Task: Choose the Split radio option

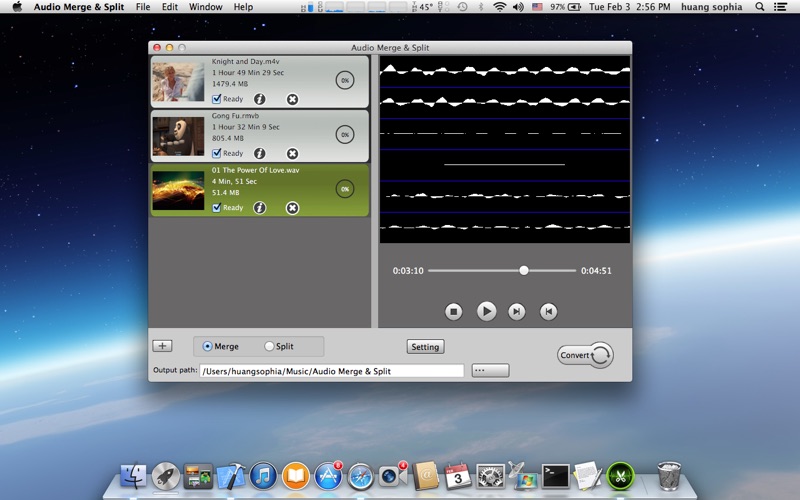Action: [269, 347]
